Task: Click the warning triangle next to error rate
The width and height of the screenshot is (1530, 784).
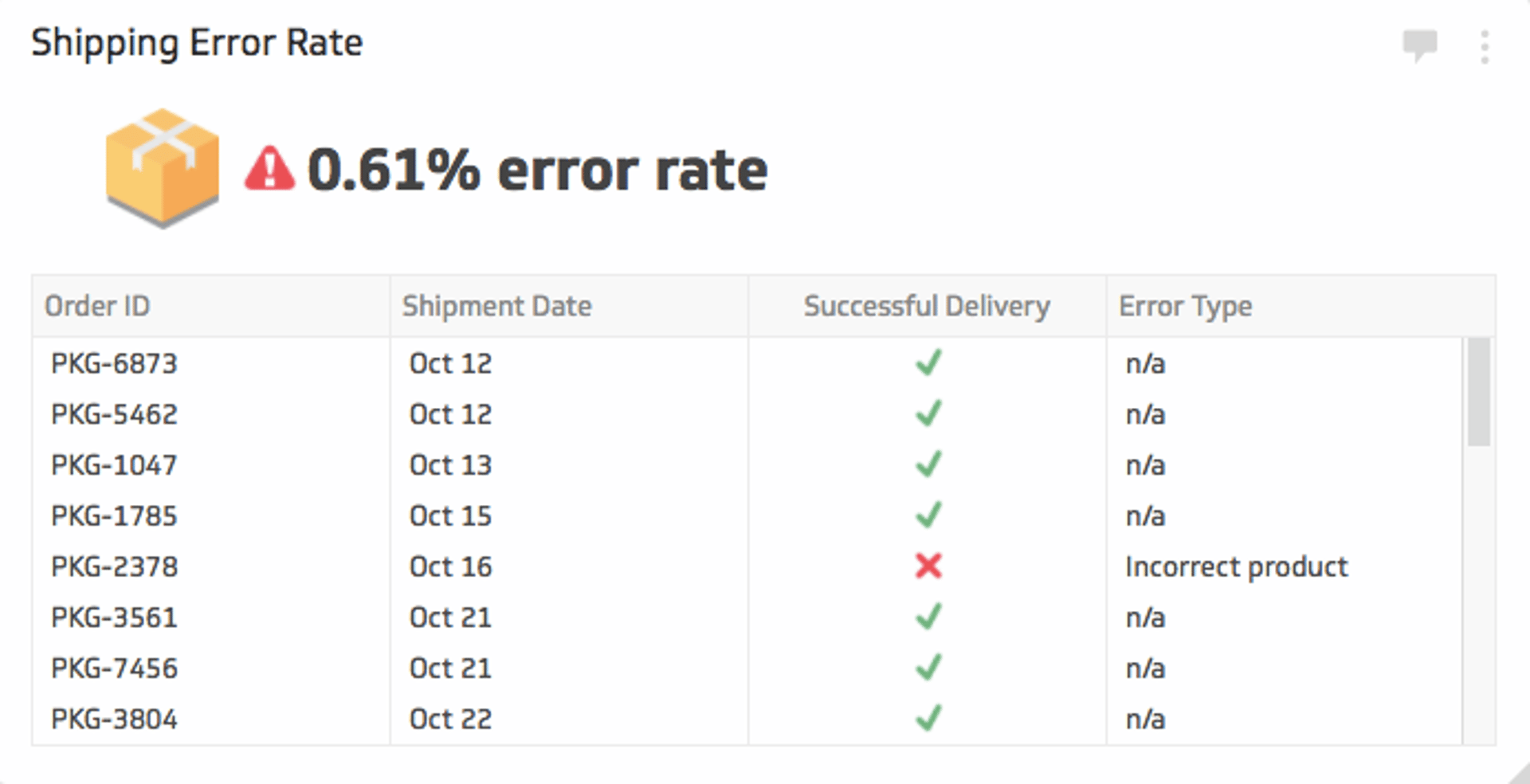Action: pos(269,167)
